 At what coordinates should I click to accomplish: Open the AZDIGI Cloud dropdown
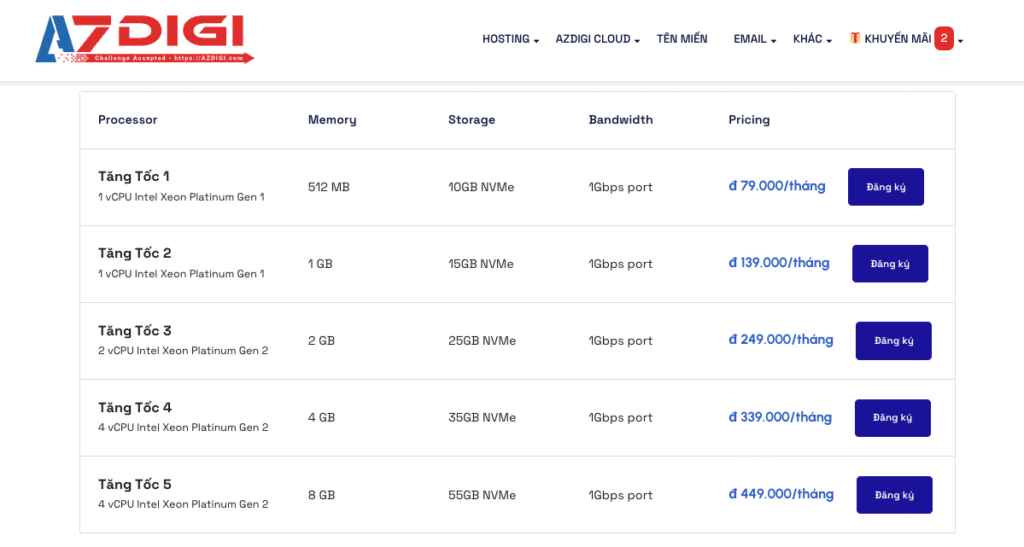[597, 39]
